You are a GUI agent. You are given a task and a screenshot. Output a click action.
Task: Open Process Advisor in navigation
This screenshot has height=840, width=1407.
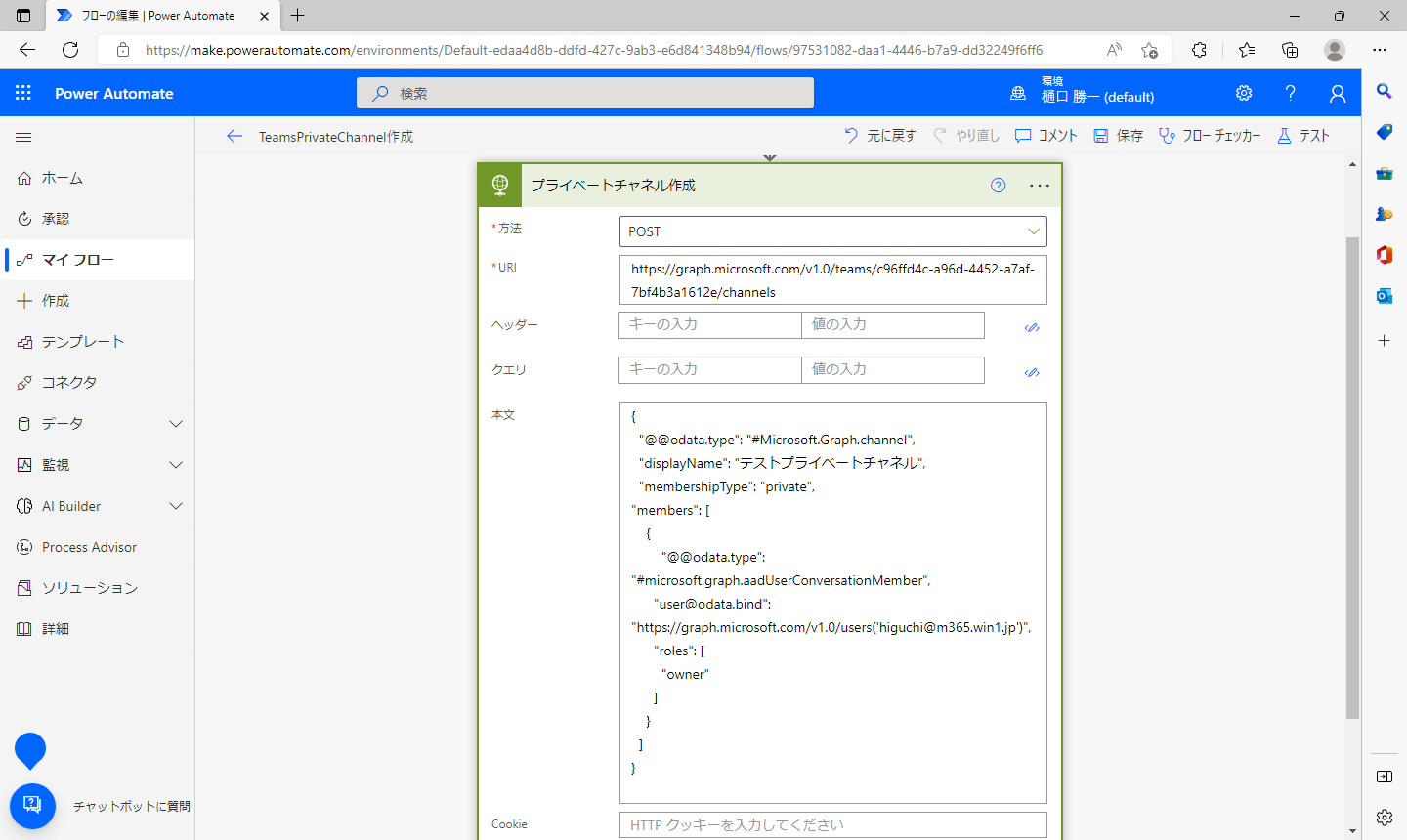pyautogui.click(x=98, y=547)
